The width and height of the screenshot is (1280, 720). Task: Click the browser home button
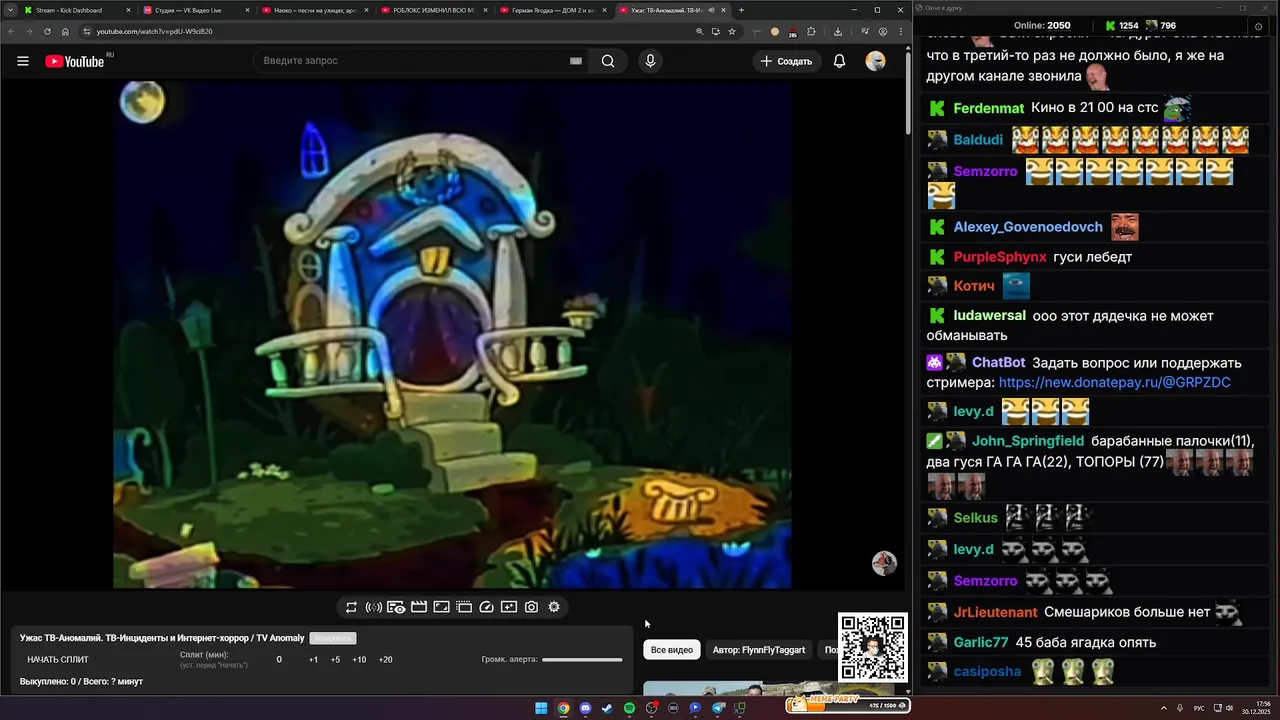pos(65,31)
